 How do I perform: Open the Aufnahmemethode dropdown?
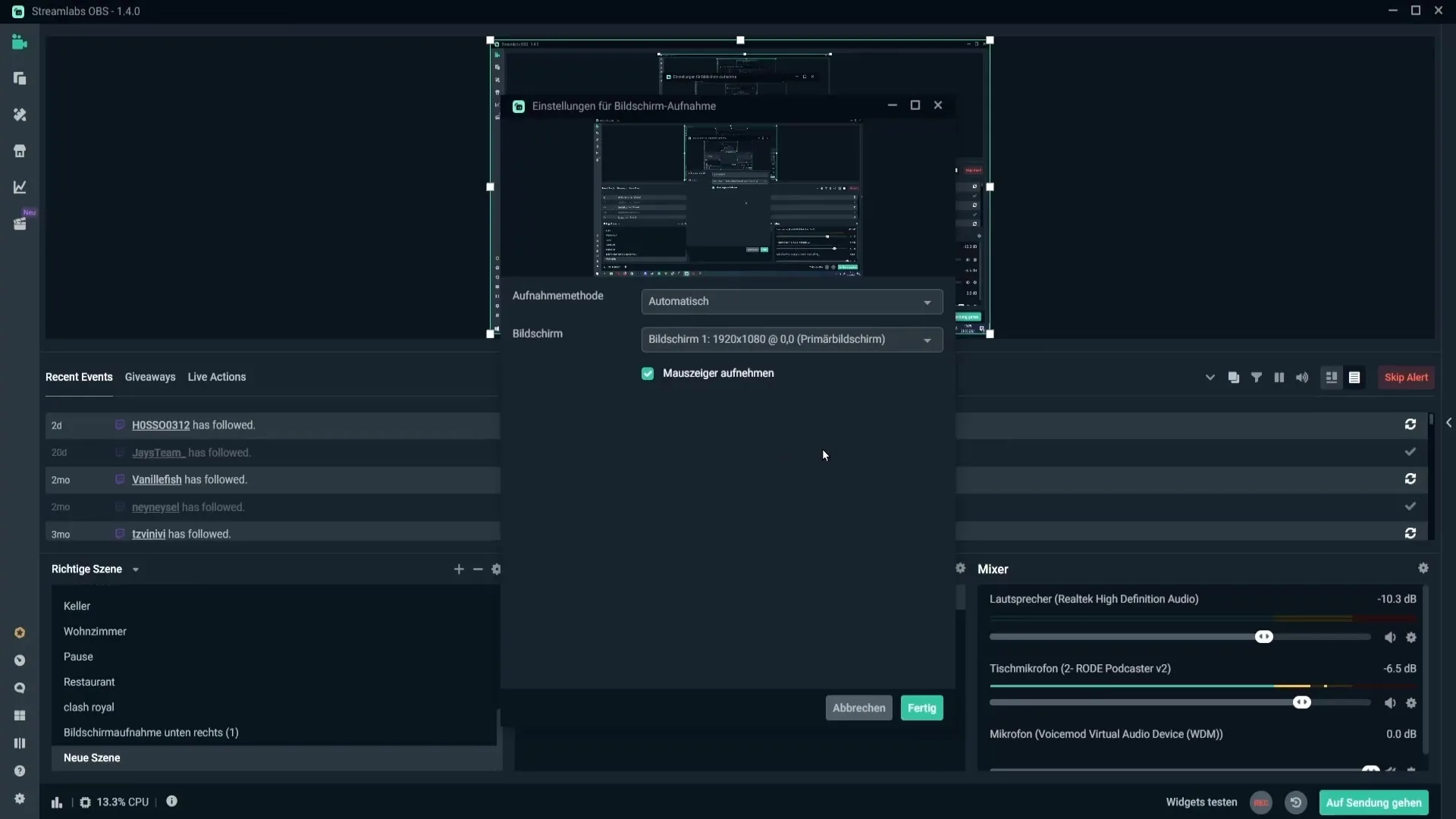pyautogui.click(x=792, y=302)
